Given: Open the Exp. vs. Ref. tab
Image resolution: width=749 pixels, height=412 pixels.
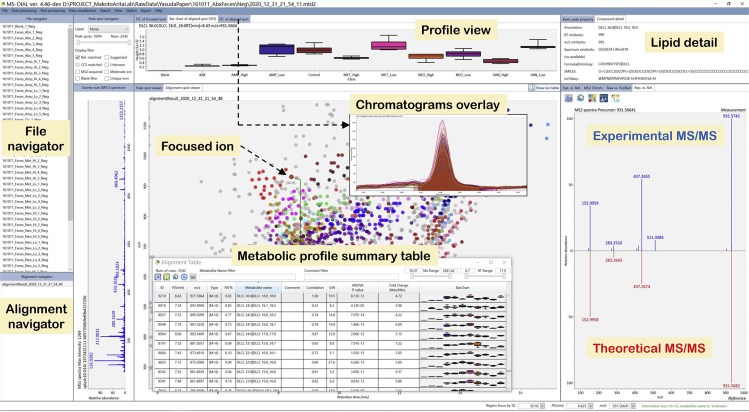Looking at the screenshot, I should (x=571, y=88).
